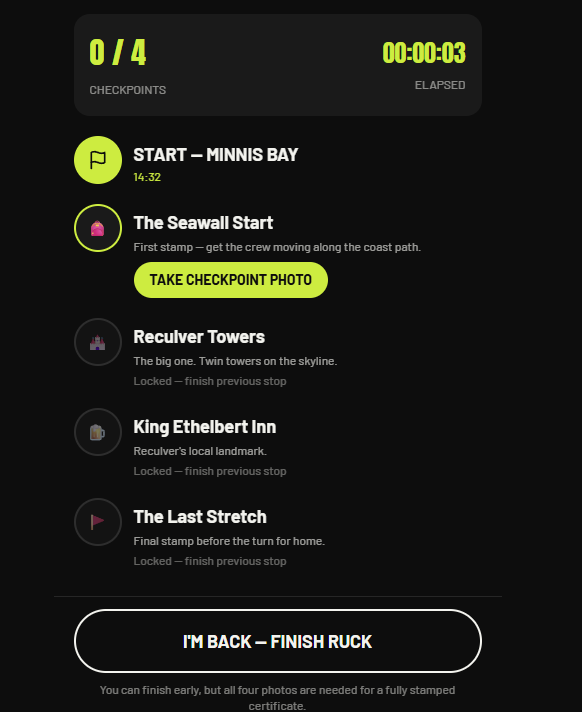This screenshot has width=582, height=712.
Task: Click the elapsed timer readout
Action: [x=424, y=53]
